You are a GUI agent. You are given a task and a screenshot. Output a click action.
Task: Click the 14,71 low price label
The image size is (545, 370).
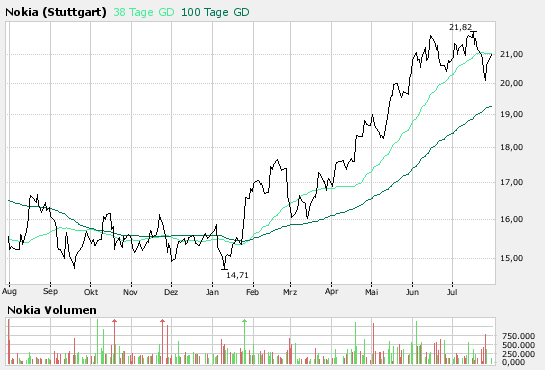point(237,275)
